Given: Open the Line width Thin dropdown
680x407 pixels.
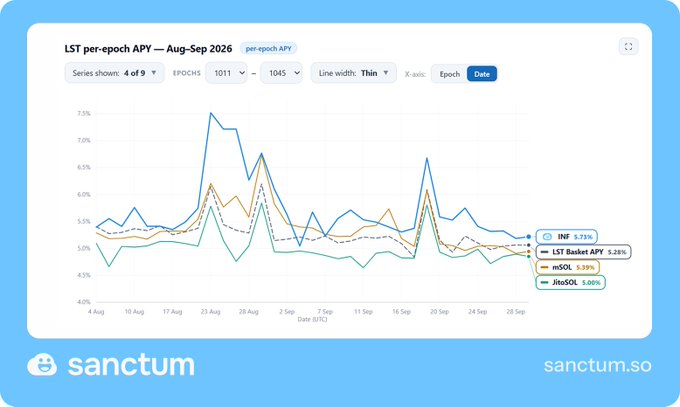Looking at the screenshot, I should point(353,73).
